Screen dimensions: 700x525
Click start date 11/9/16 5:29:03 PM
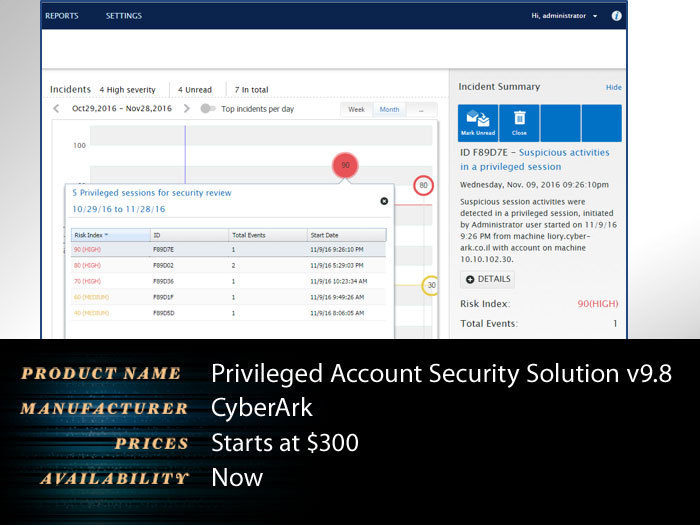coord(337,265)
